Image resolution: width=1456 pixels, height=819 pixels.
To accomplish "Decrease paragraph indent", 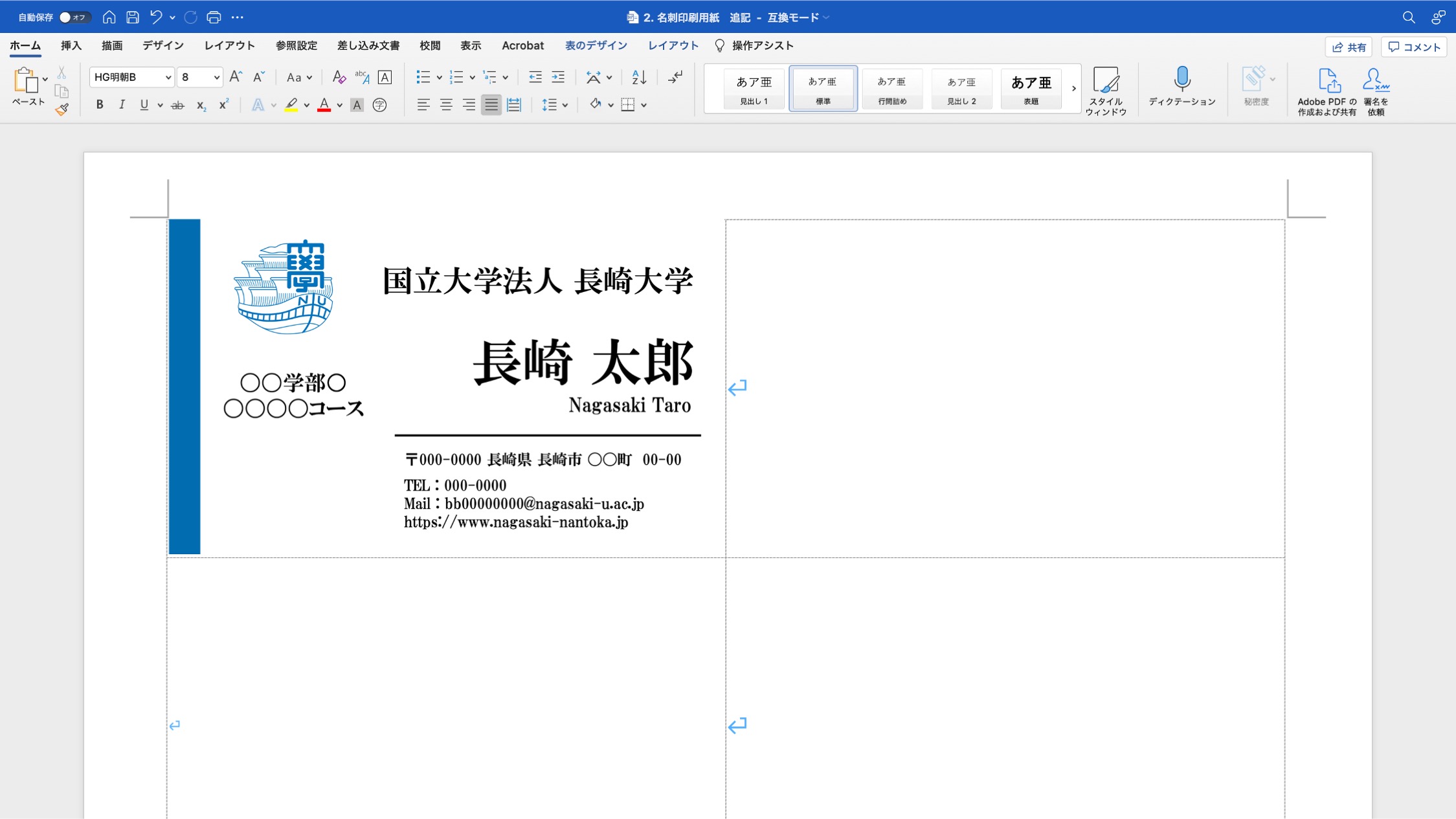I will 535,77.
